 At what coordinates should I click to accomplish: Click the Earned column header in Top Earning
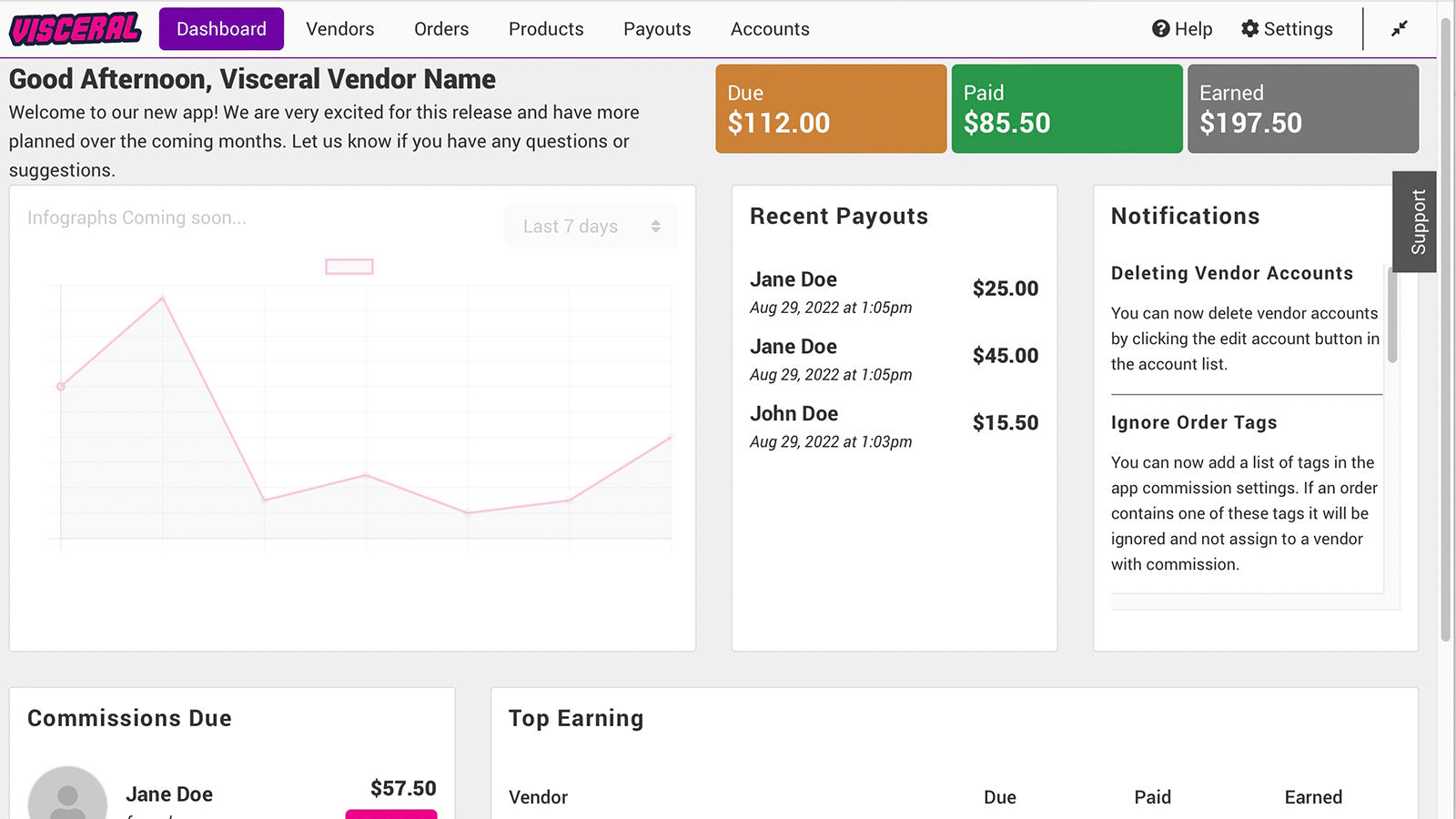click(x=1313, y=797)
